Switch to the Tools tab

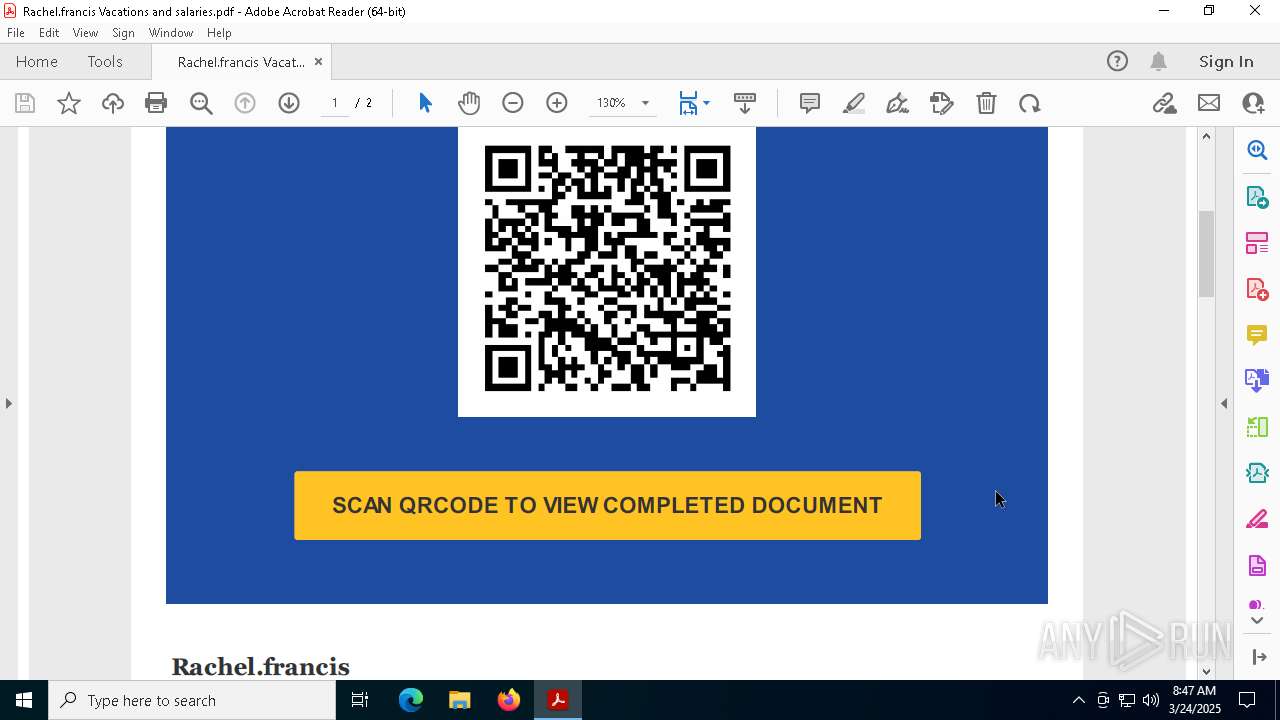[105, 62]
